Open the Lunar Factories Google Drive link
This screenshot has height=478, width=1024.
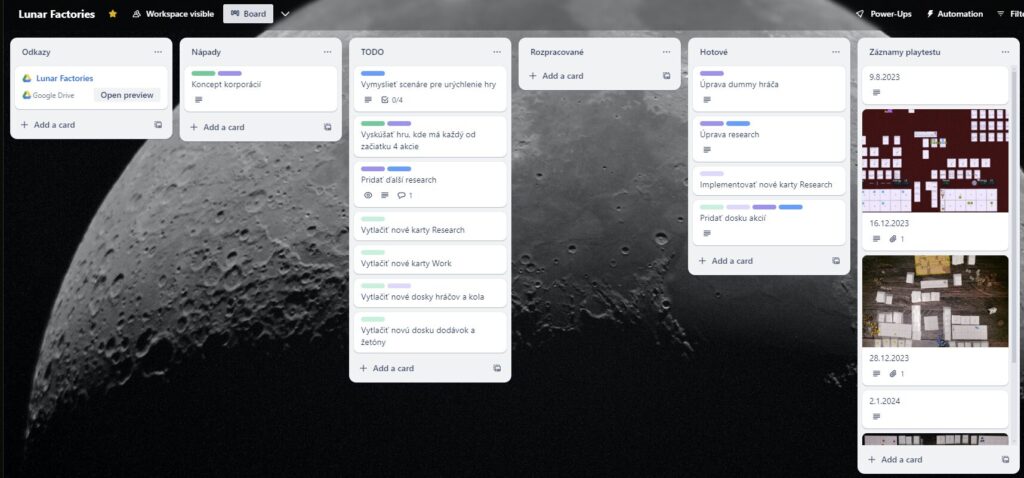[x=65, y=78]
